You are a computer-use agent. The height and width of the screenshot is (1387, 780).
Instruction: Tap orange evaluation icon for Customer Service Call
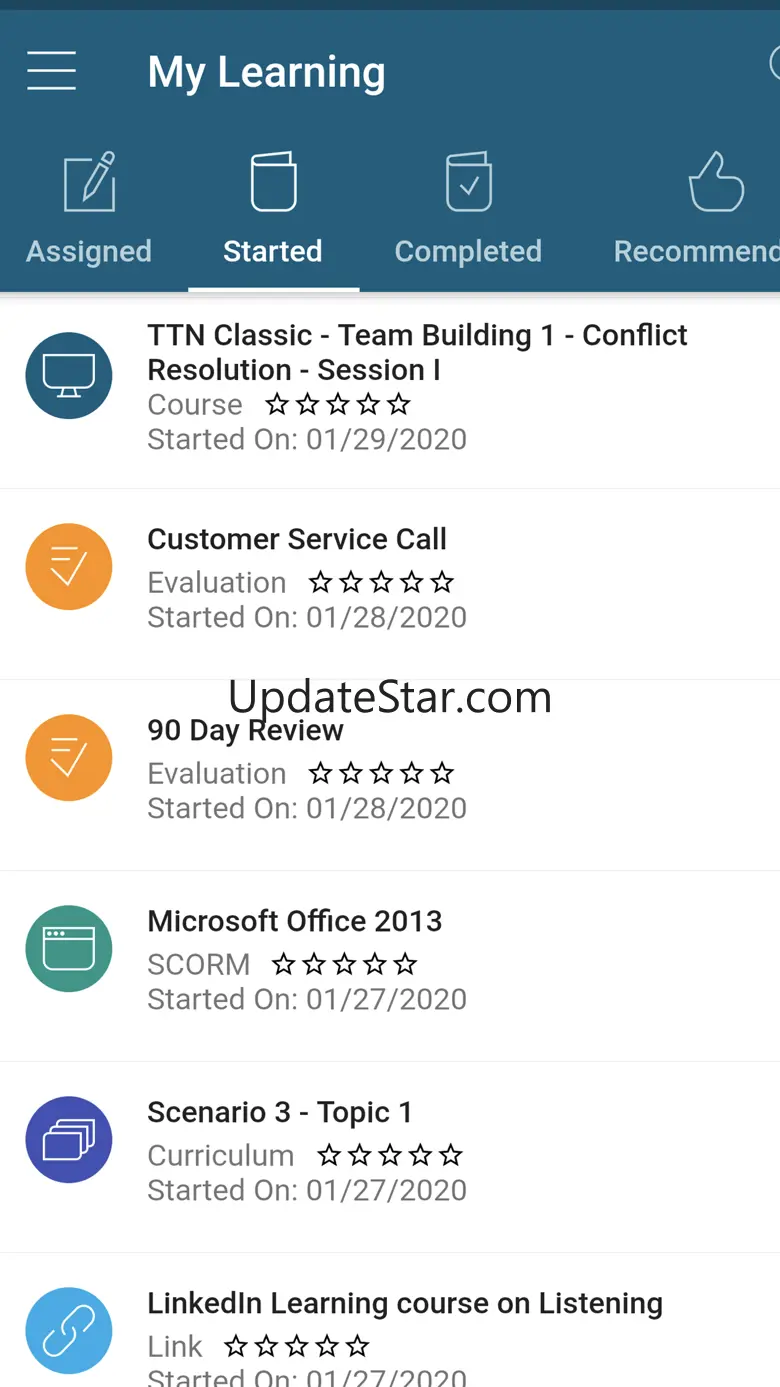click(69, 567)
